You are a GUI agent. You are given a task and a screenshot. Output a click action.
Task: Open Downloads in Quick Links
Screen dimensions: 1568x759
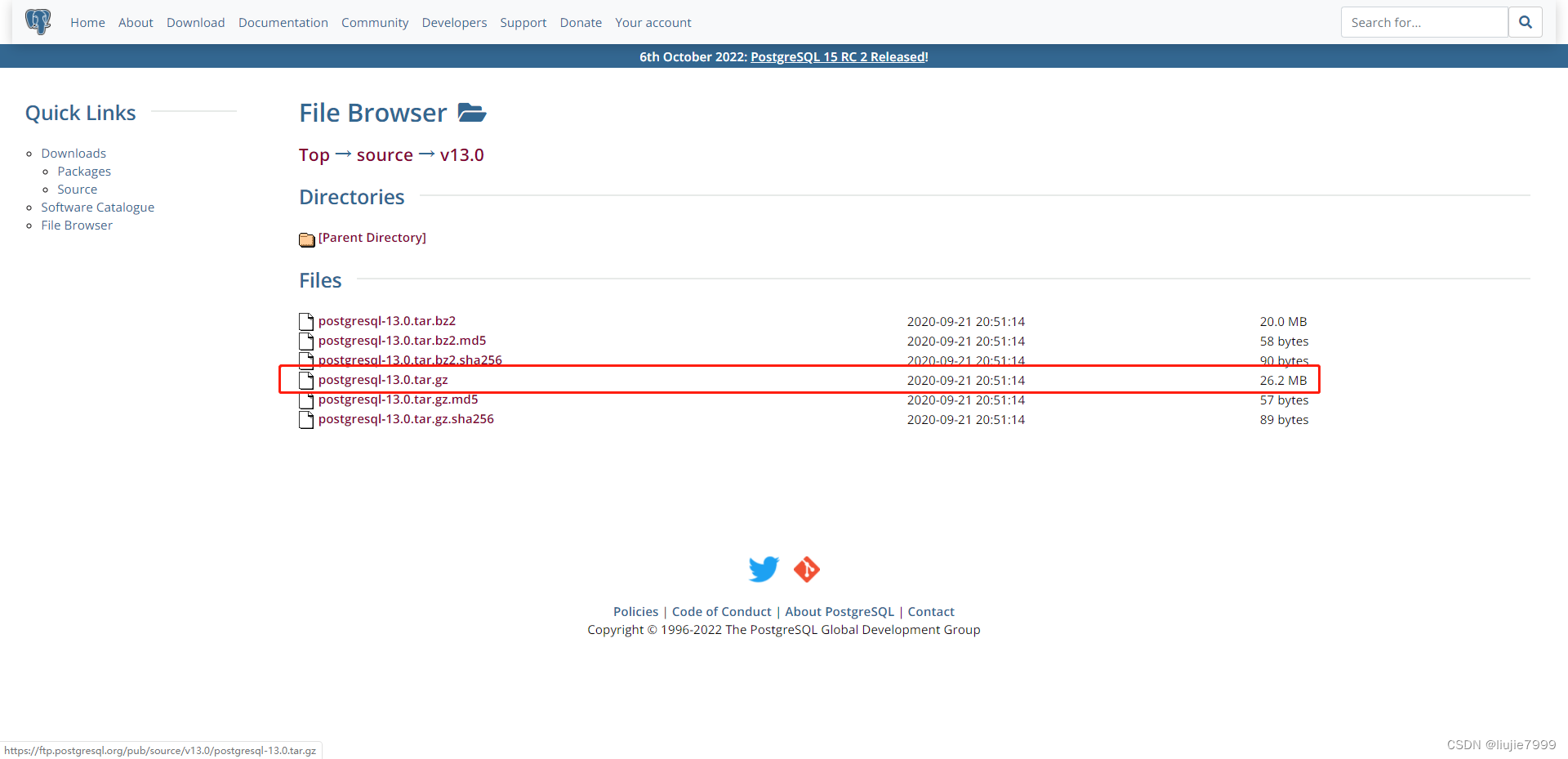pyautogui.click(x=73, y=153)
